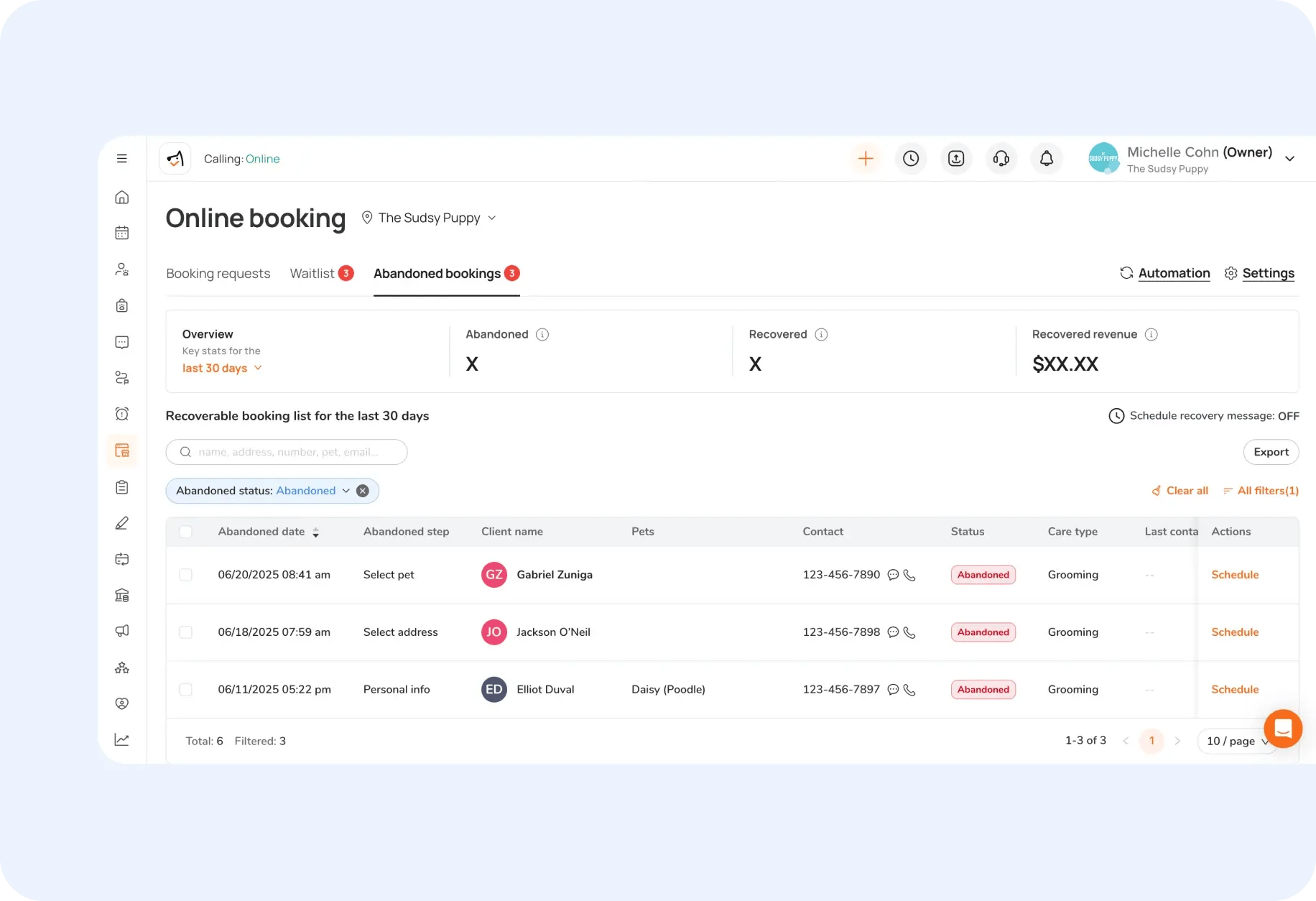Open the Calendar sidebar icon
Screen dimensions: 1316x901
pyautogui.click(x=122, y=233)
